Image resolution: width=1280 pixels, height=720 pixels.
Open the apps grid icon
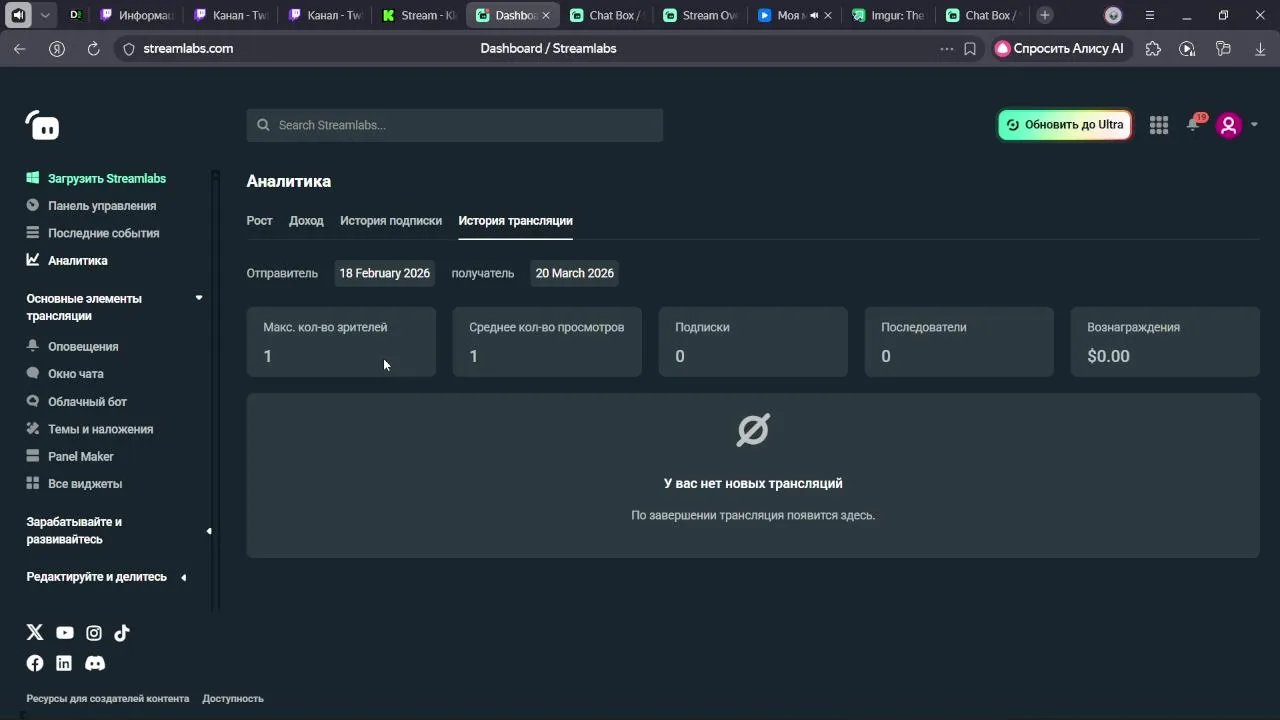coord(1159,125)
